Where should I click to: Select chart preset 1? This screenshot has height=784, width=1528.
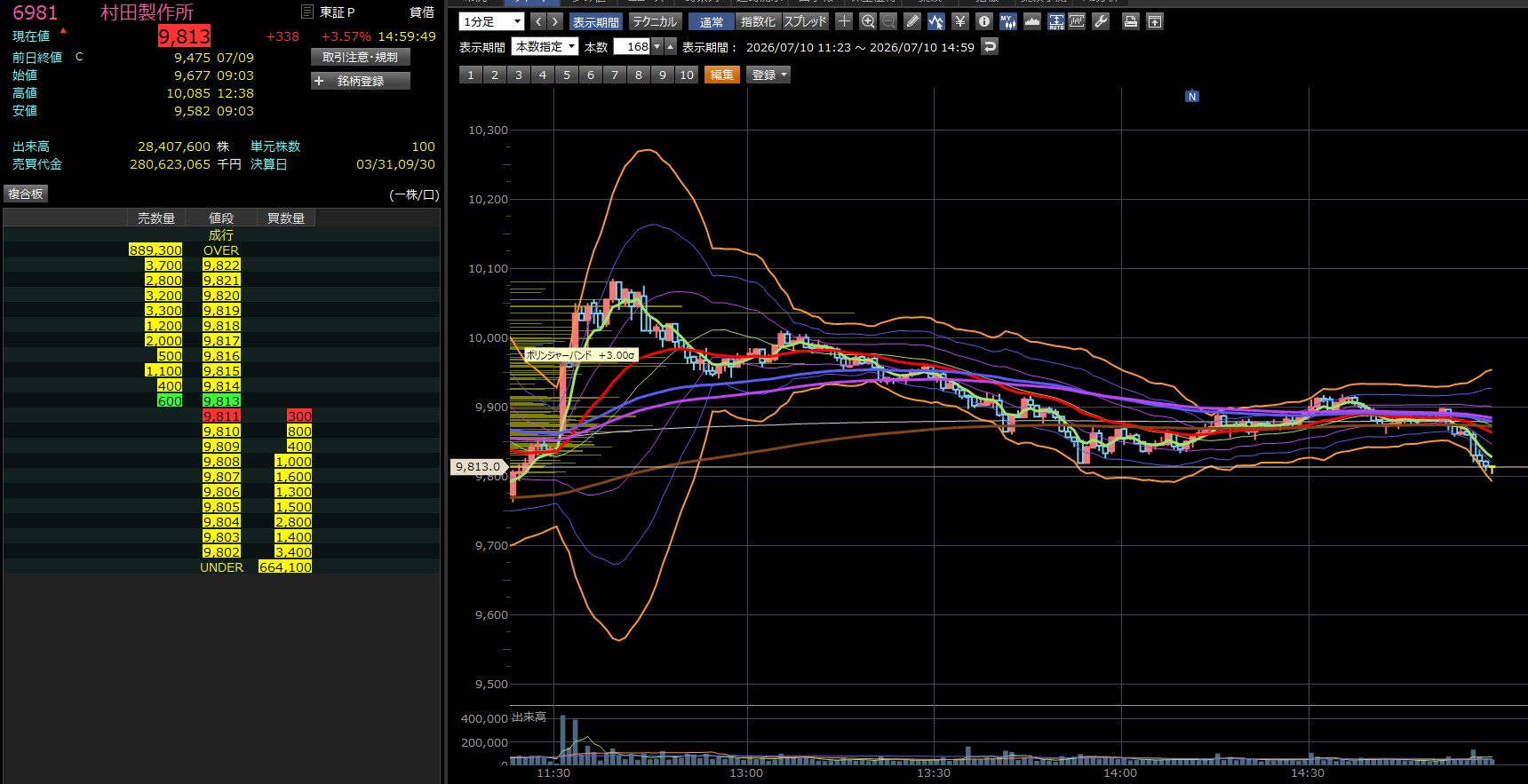pyautogui.click(x=471, y=75)
